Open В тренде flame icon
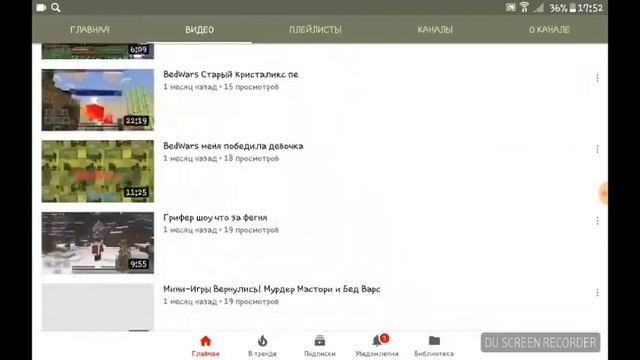The image size is (640, 360). pyautogui.click(x=262, y=345)
